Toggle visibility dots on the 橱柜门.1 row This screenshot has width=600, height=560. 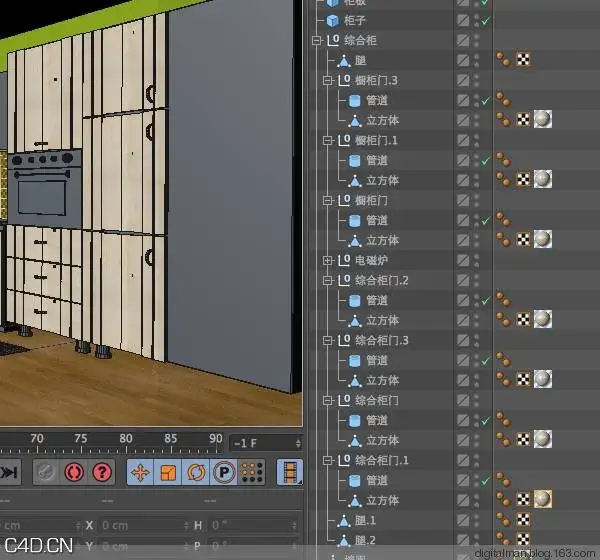click(476, 140)
